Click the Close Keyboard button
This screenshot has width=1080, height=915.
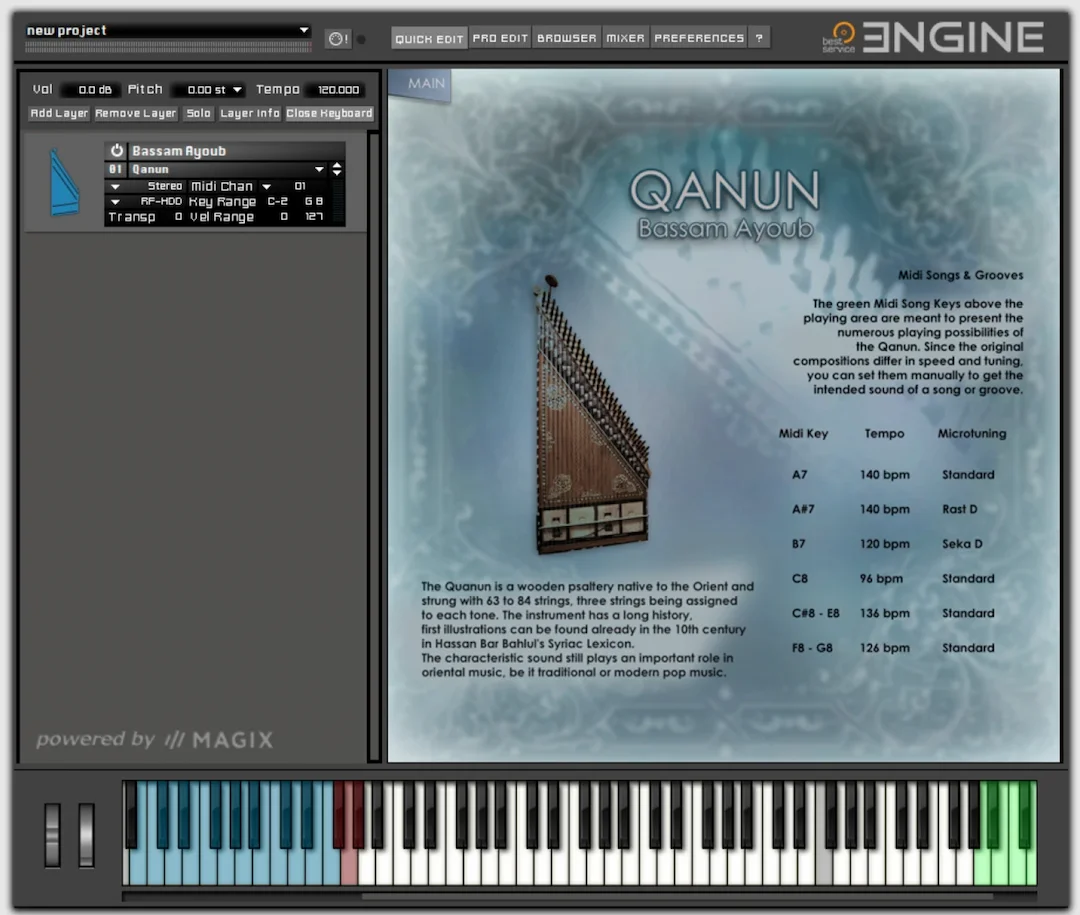pos(329,113)
